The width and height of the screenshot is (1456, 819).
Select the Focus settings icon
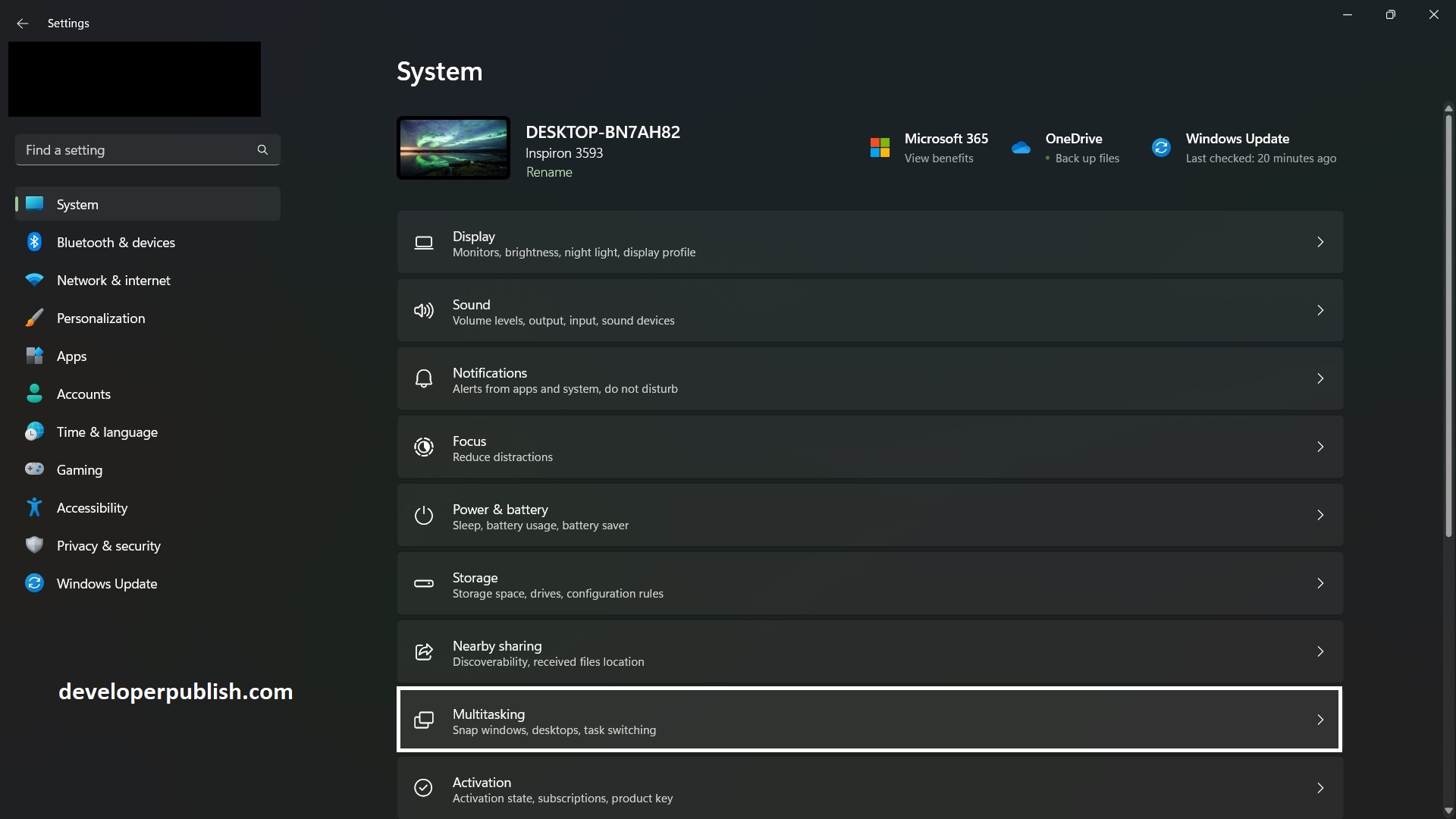coord(424,447)
